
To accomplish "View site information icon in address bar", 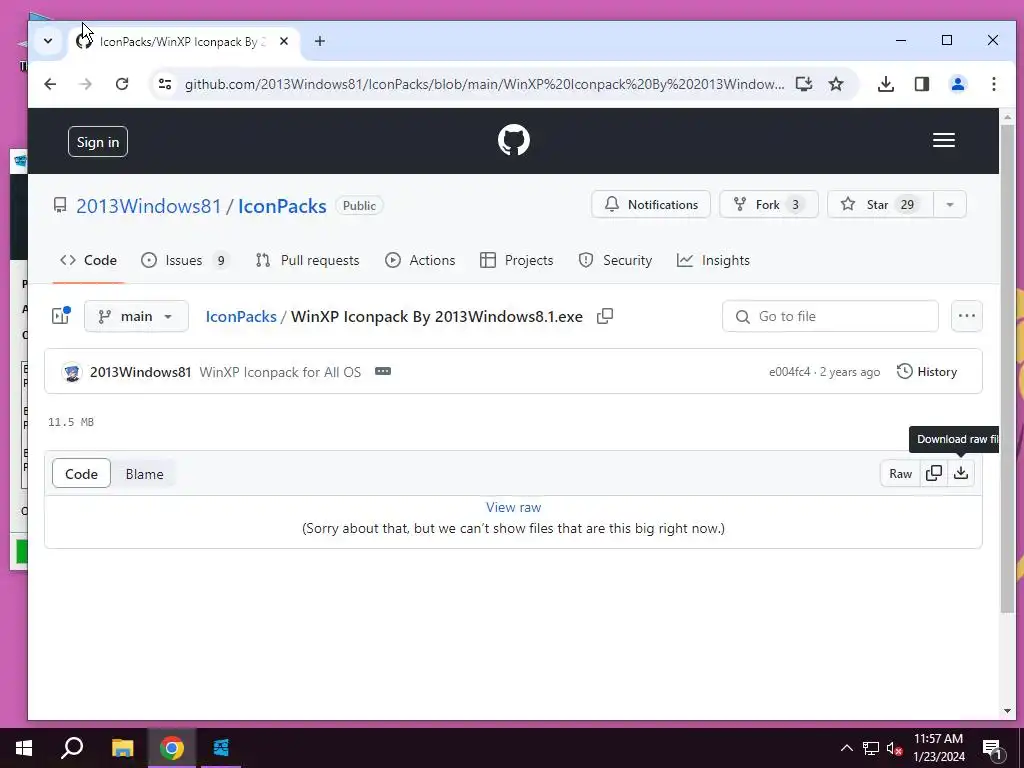I will (x=165, y=84).
